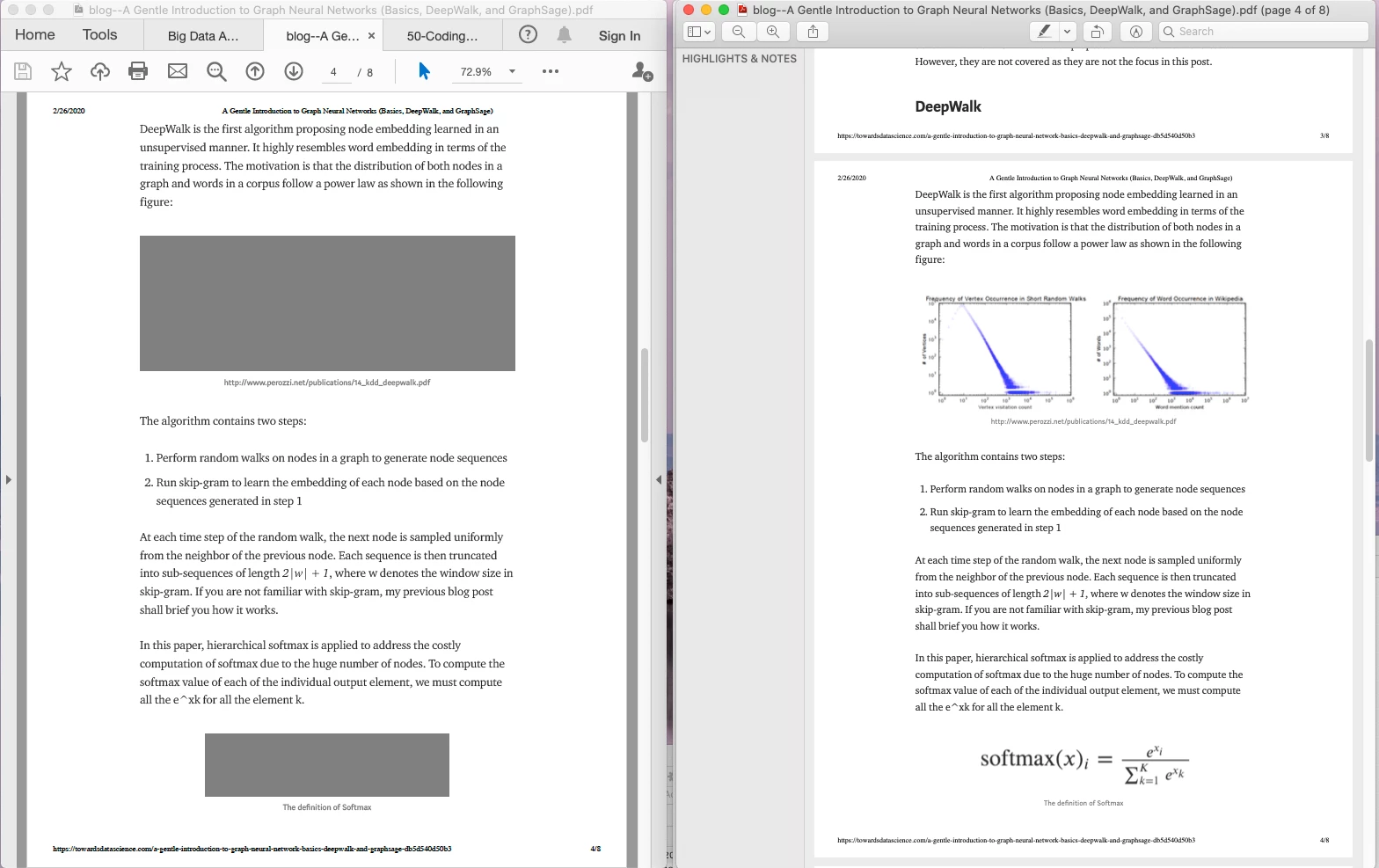Switch to the Home tab
Viewport: 1379px width, 868px height.
point(35,34)
